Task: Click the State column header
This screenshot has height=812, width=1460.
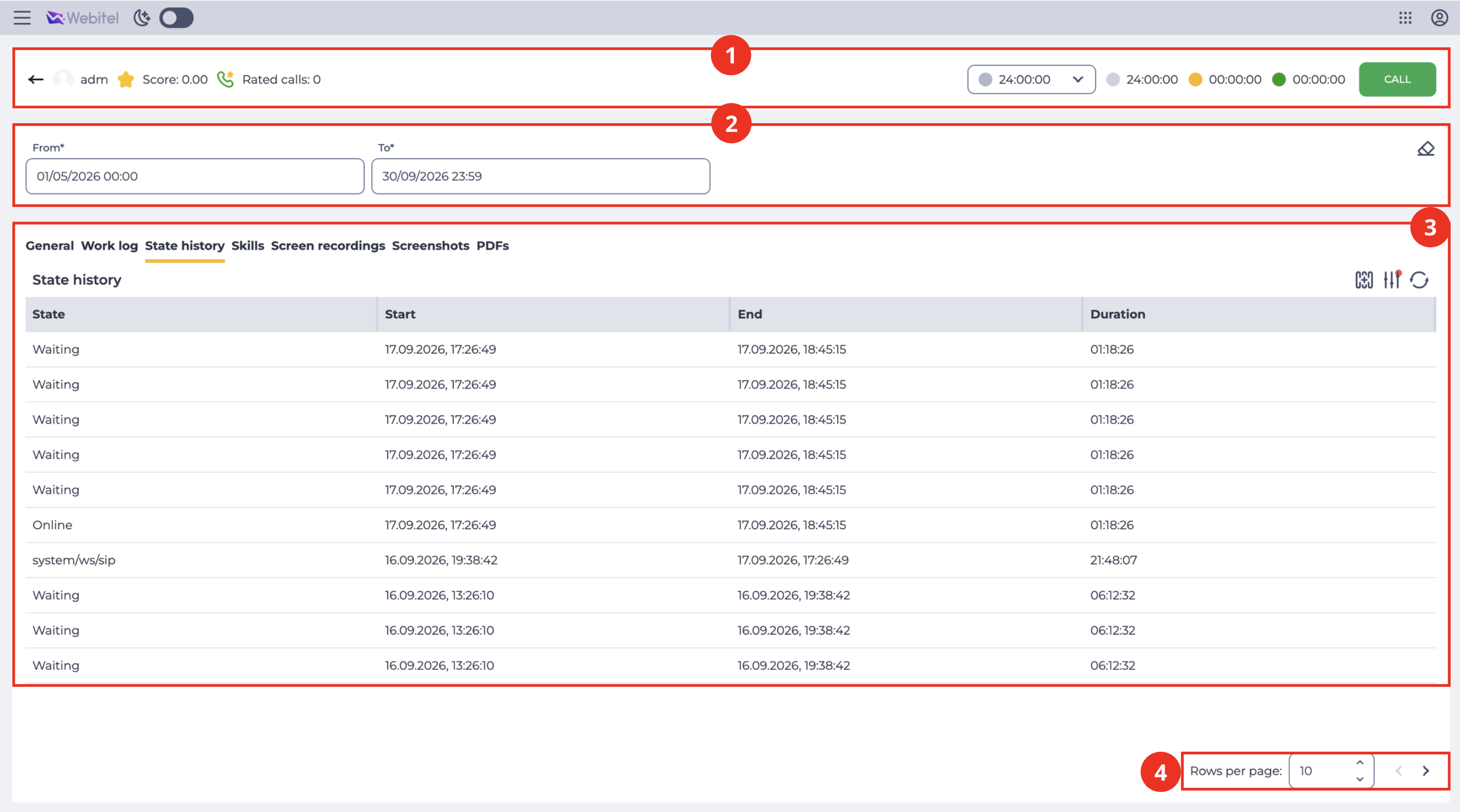Action: [x=201, y=314]
